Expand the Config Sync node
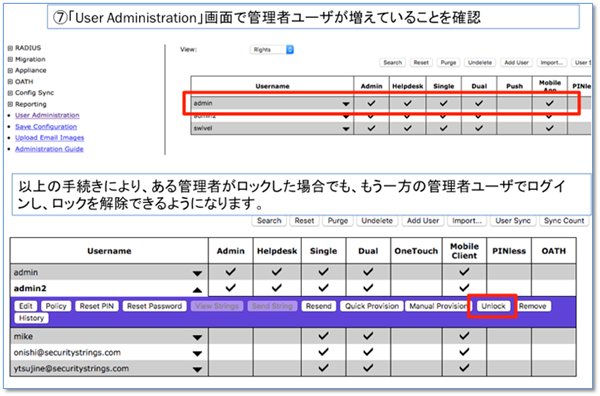 [x=10, y=93]
